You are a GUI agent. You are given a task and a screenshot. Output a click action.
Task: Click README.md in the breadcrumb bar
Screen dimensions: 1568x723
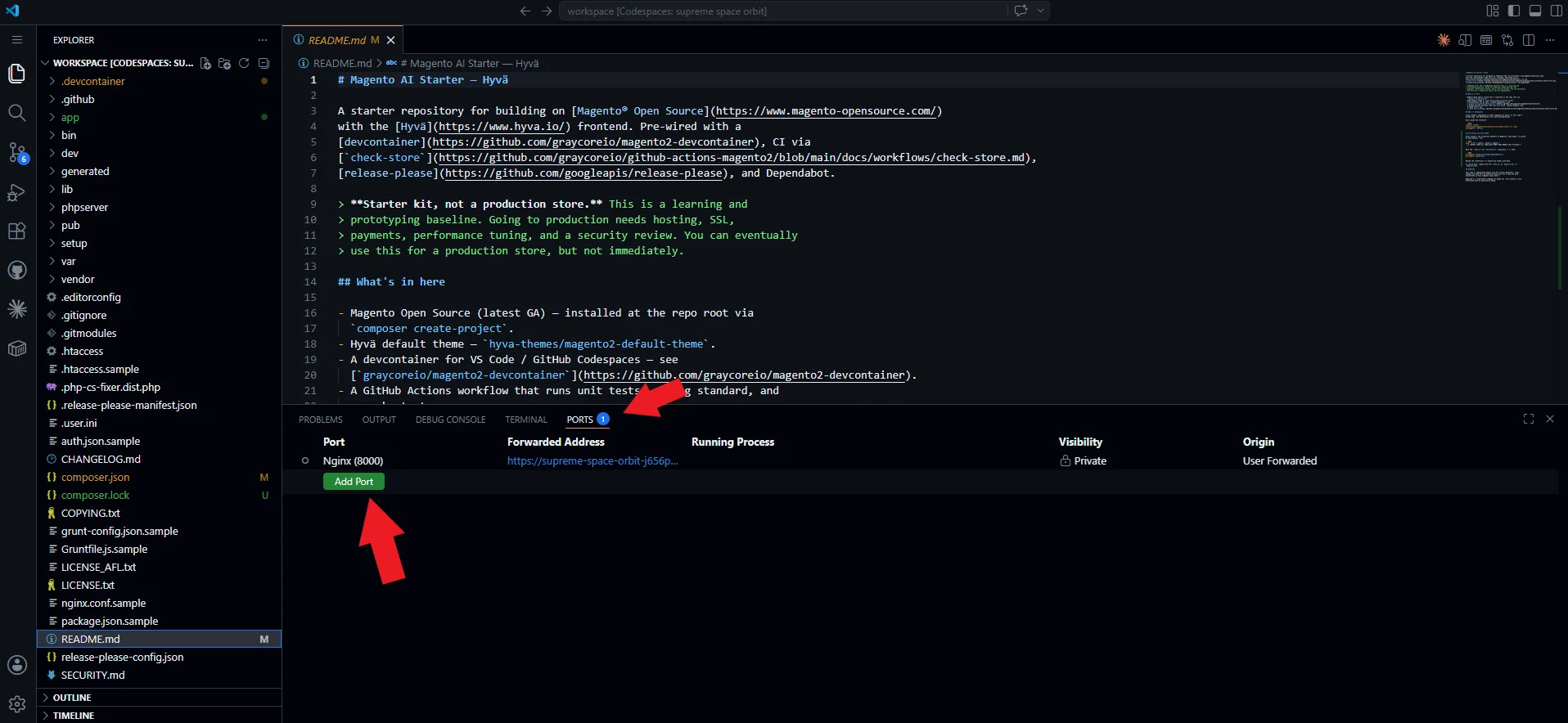343,63
